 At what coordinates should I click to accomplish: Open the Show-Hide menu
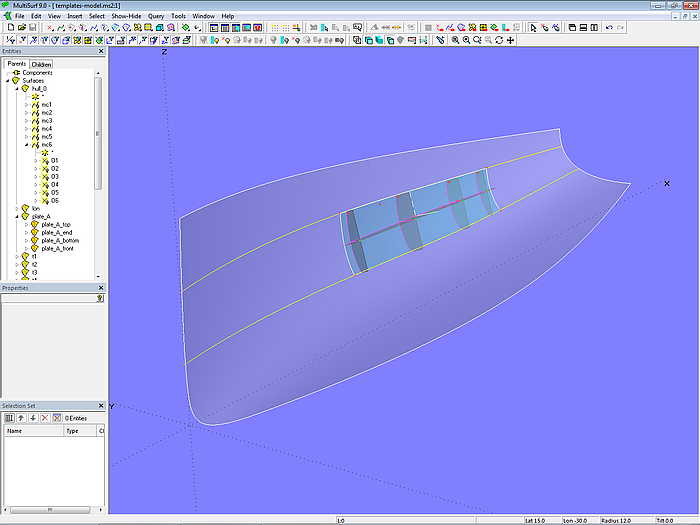coord(126,16)
